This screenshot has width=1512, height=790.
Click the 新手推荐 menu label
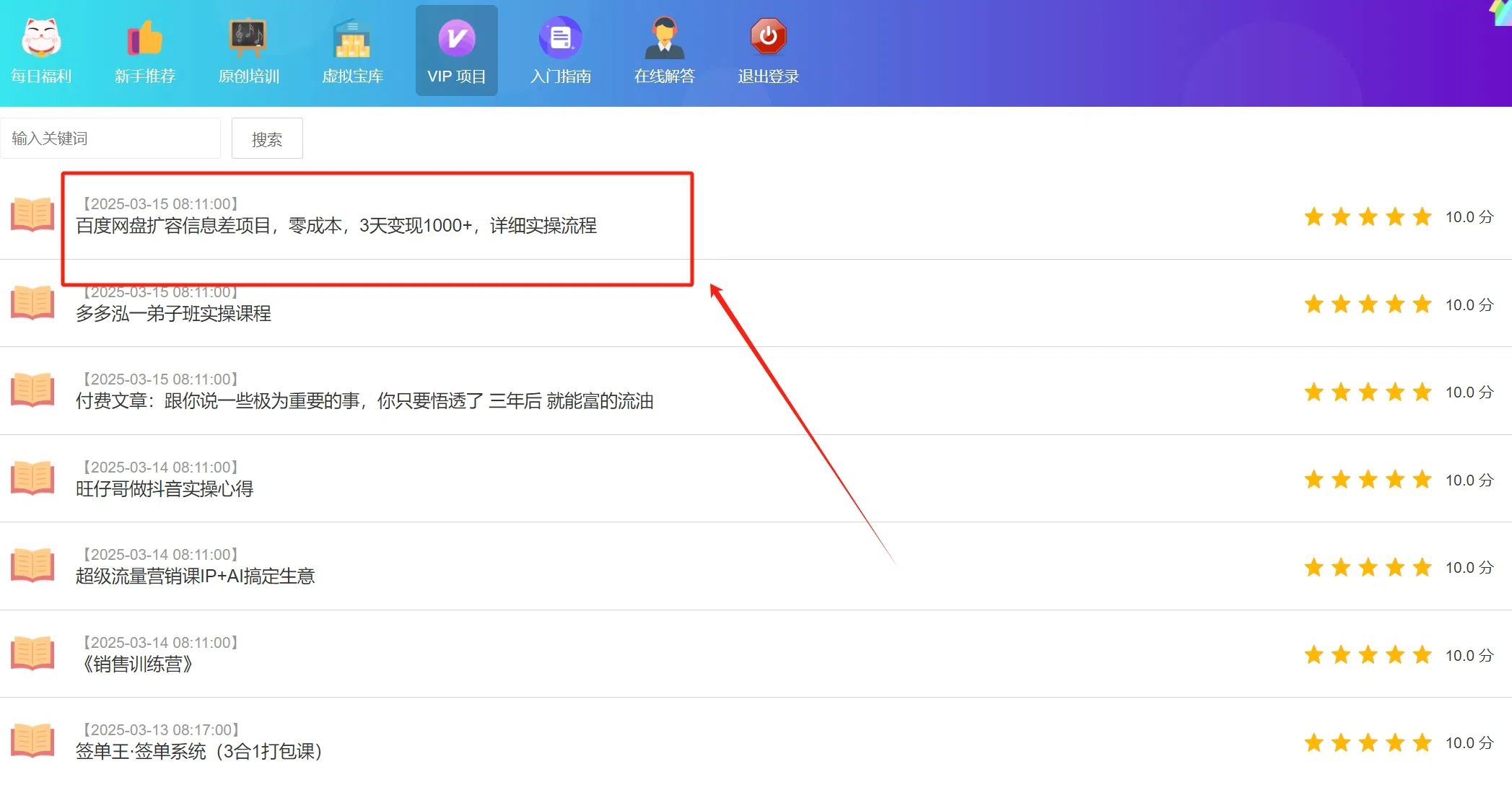(x=145, y=76)
